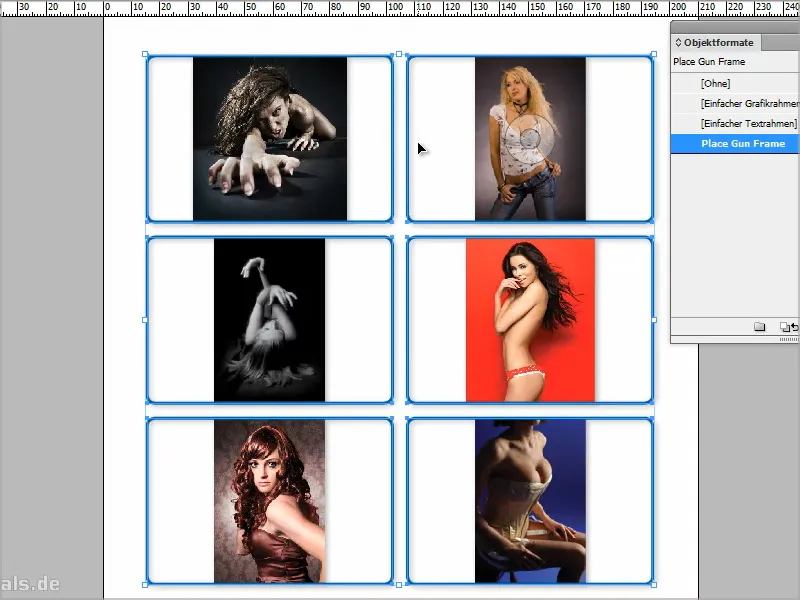
Task: Select the black-and-white dancer image frame
Action: [x=269, y=320]
